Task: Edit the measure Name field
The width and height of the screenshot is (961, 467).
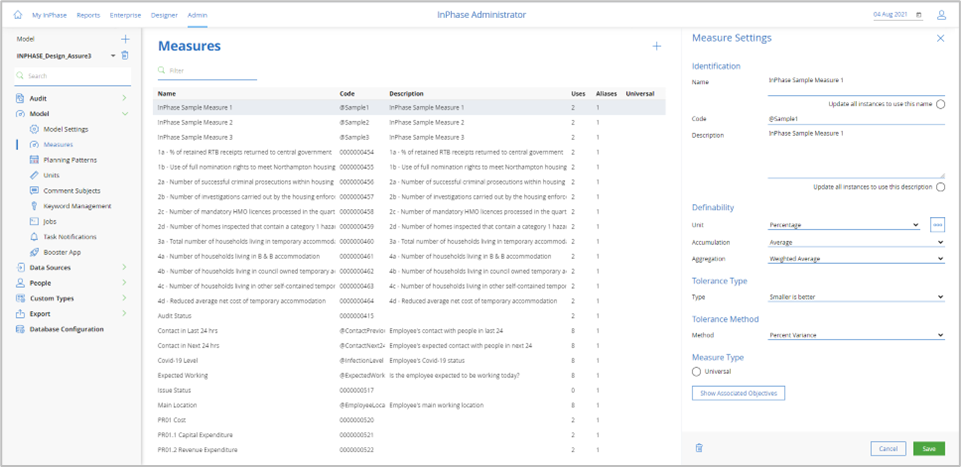Action: (856, 85)
